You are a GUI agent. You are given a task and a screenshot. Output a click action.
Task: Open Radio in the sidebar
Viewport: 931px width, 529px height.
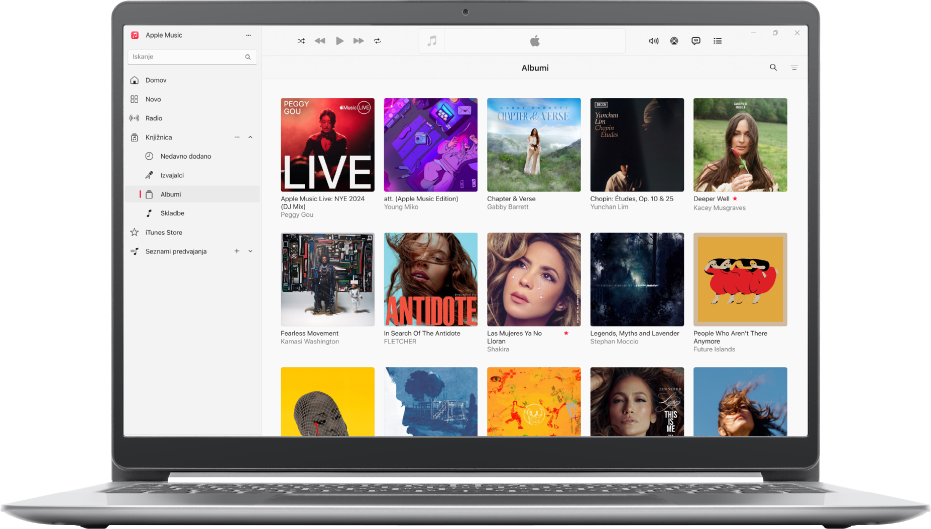pos(192,118)
